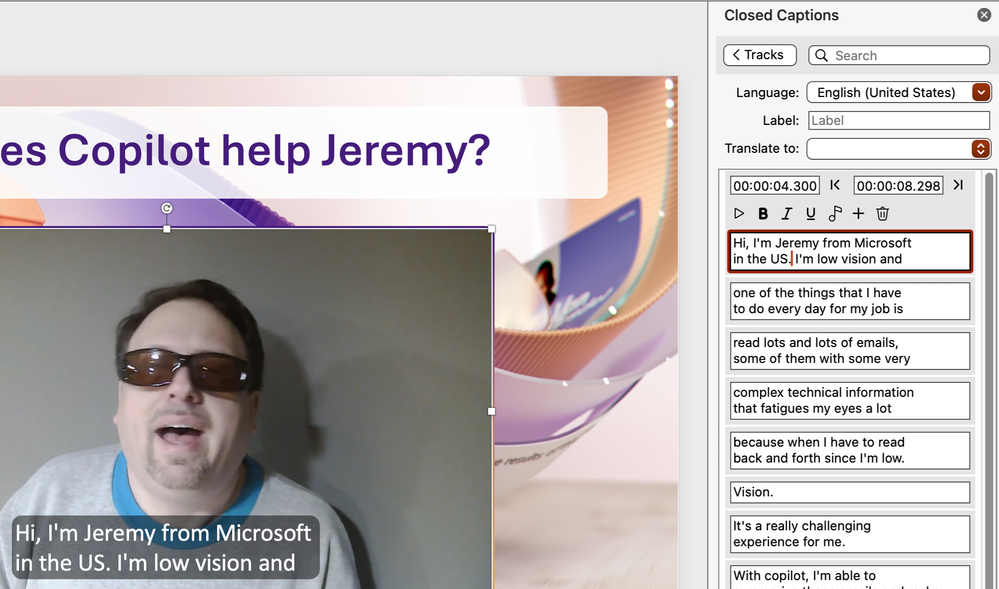Add a new caption with plus icon
The image size is (999, 589).
point(858,213)
